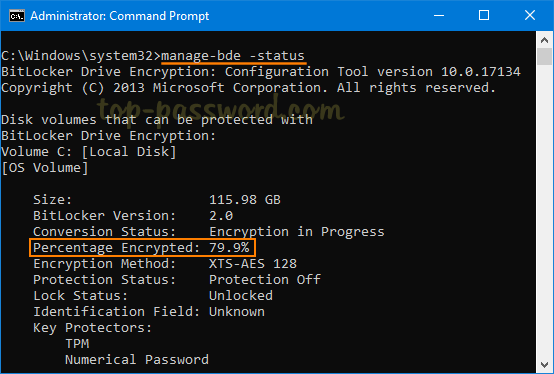
Task: Click the 115.98 GB size value
Action: pos(244,200)
